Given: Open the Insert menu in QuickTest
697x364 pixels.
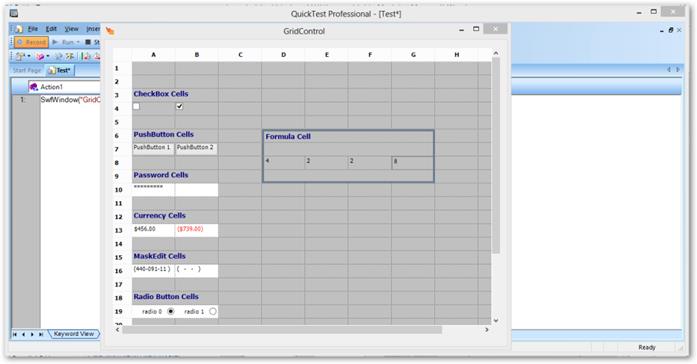Looking at the screenshot, I should click(93, 29).
